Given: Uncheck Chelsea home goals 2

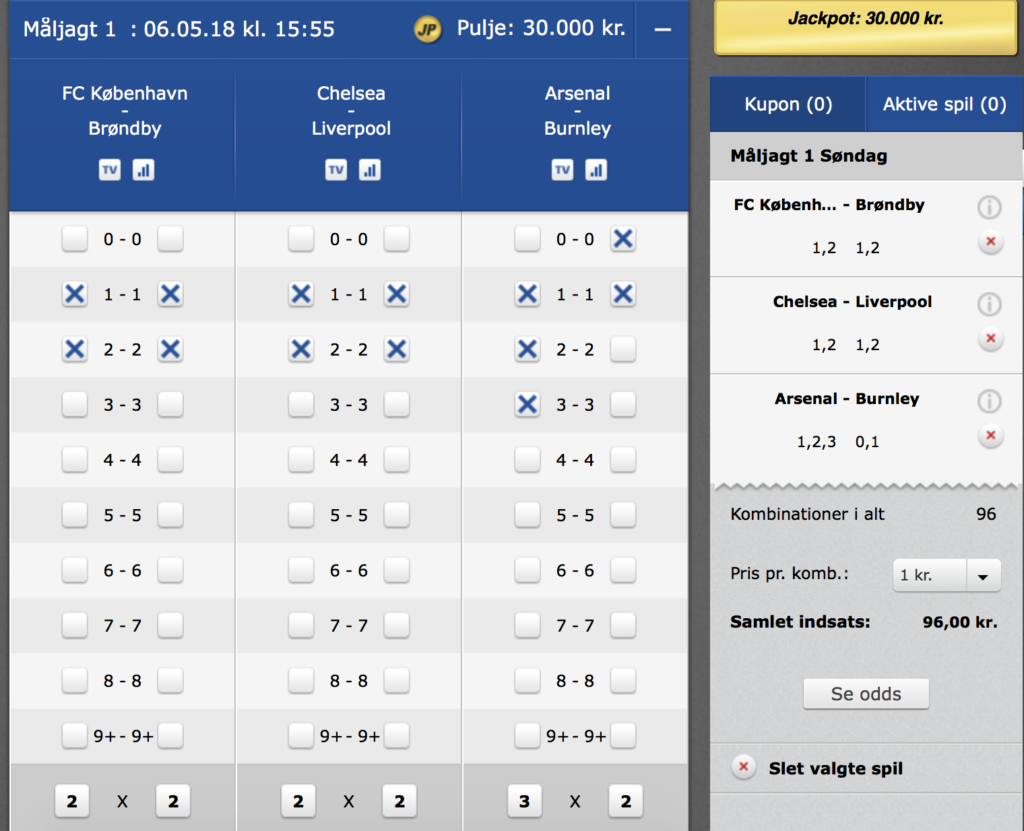Looking at the screenshot, I should tap(301, 350).
